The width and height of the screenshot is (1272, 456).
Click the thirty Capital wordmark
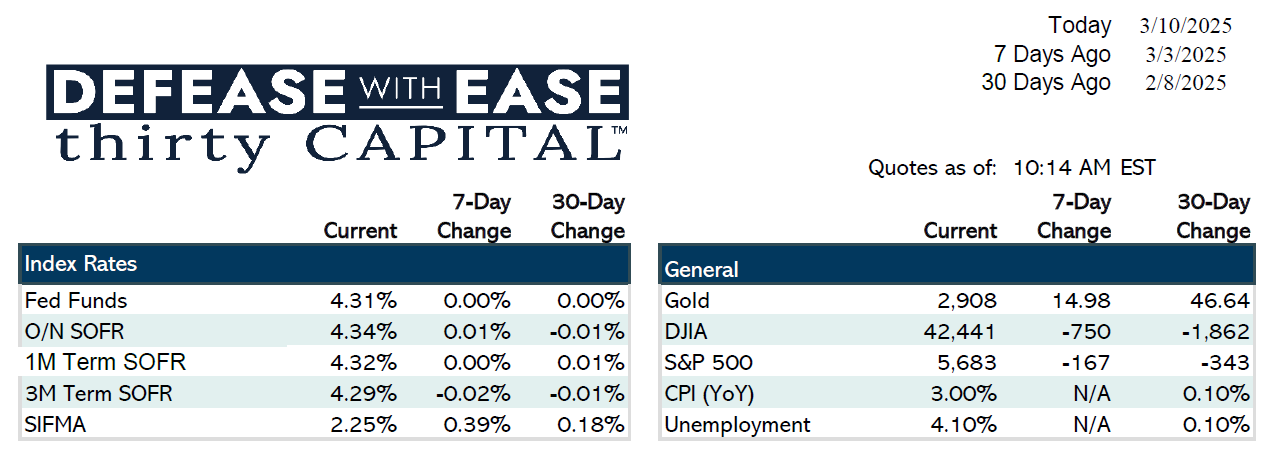click(x=342, y=143)
